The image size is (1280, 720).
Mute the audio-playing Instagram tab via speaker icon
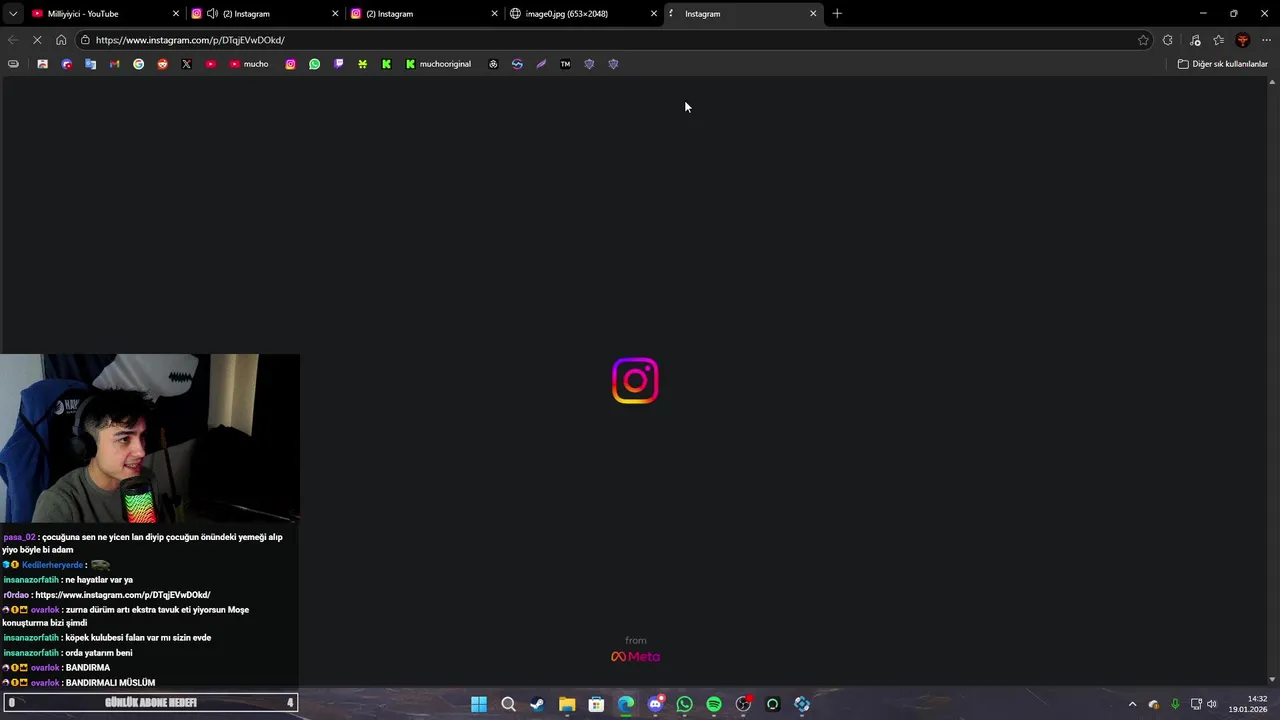[212, 14]
